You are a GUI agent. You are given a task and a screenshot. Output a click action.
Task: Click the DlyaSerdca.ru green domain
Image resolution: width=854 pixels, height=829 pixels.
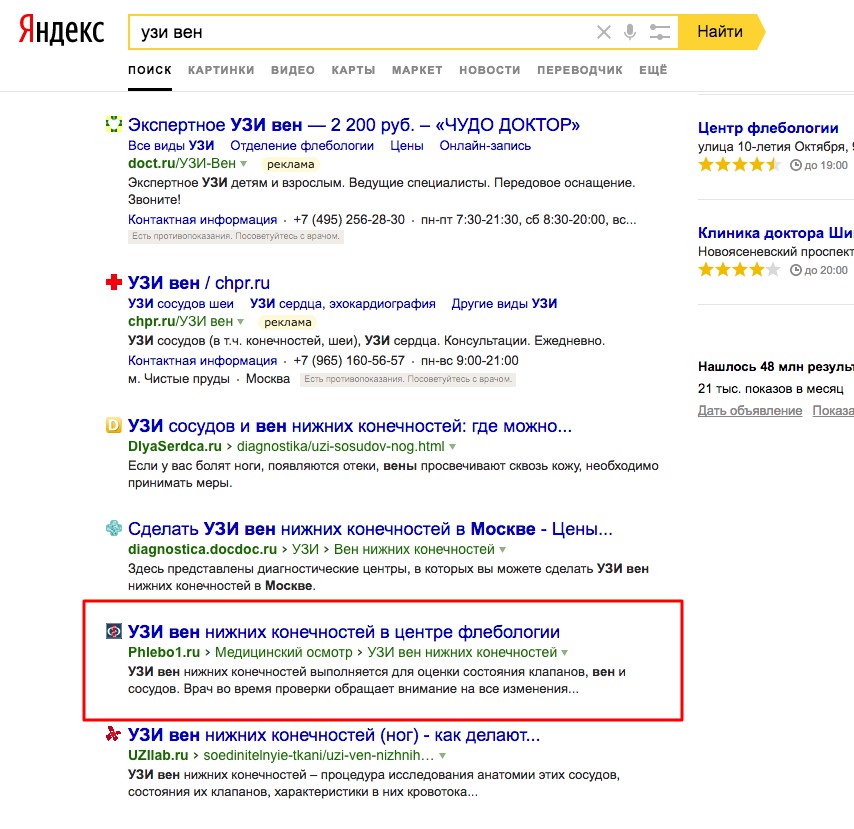[175, 446]
